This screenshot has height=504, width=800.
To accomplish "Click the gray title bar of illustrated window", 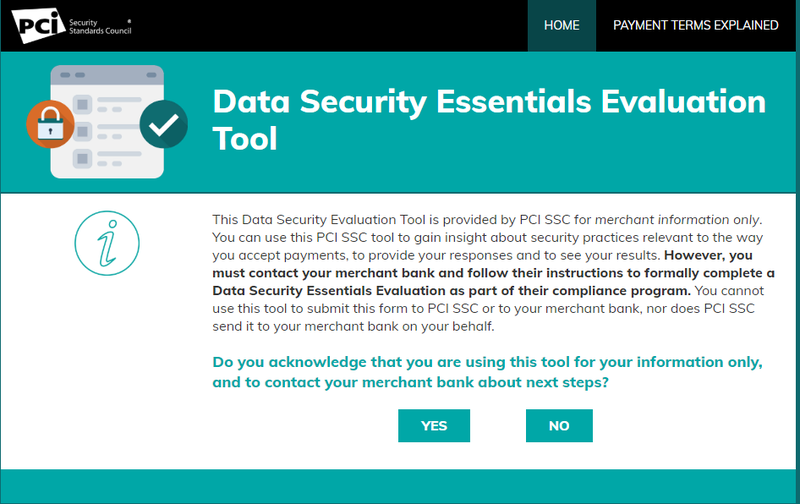I will pos(107,75).
